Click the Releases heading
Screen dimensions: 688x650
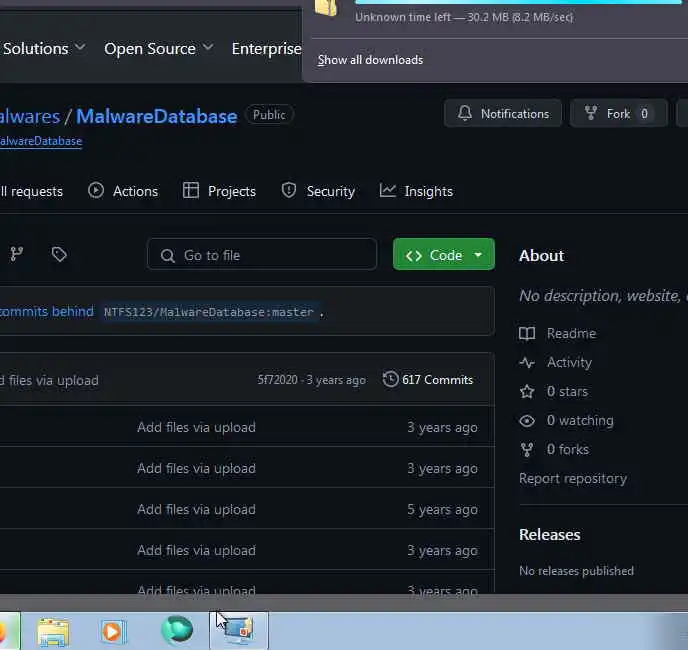(x=550, y=535)
